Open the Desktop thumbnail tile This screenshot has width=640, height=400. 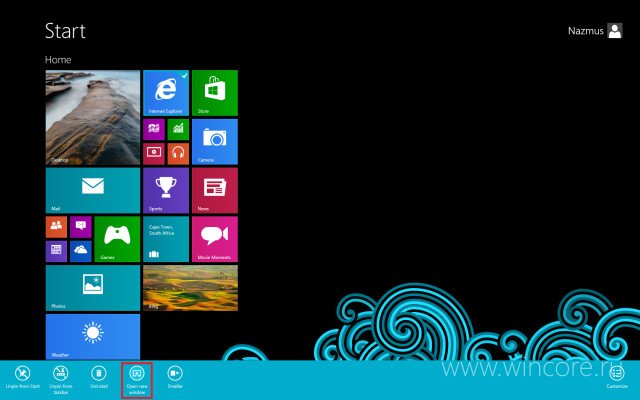[93, 118]
